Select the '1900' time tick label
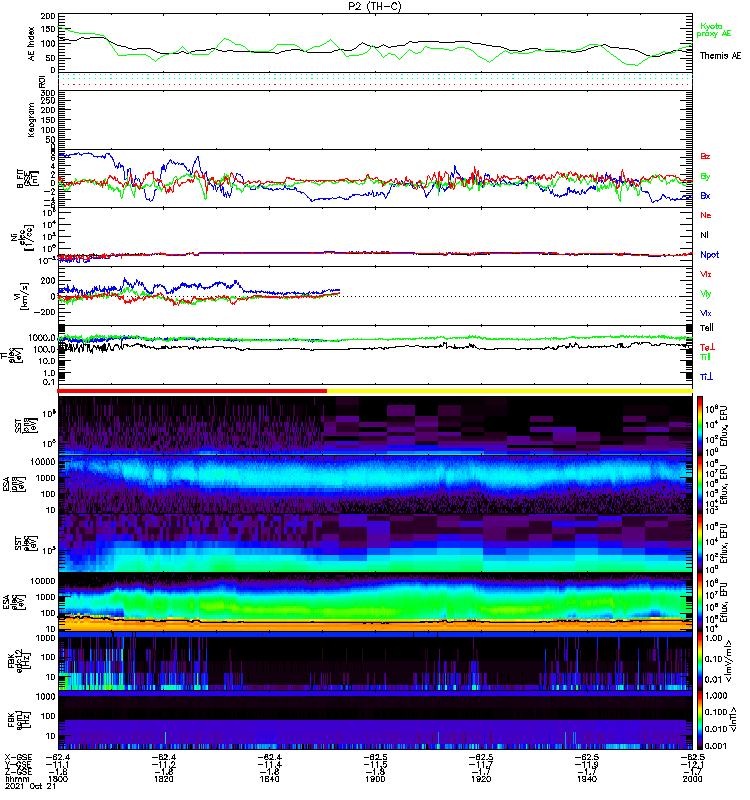Image resolution: width=750 pixels, height=800 pixels. pyautogui.click(x=375, y=779)
